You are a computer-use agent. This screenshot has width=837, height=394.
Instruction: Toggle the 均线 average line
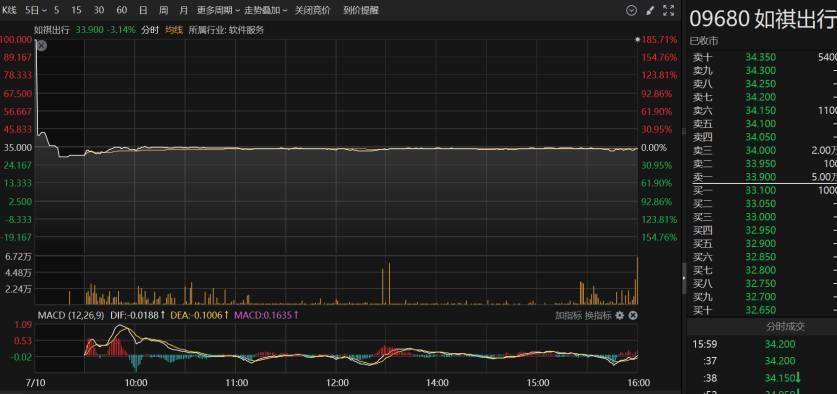coord(173,30)
